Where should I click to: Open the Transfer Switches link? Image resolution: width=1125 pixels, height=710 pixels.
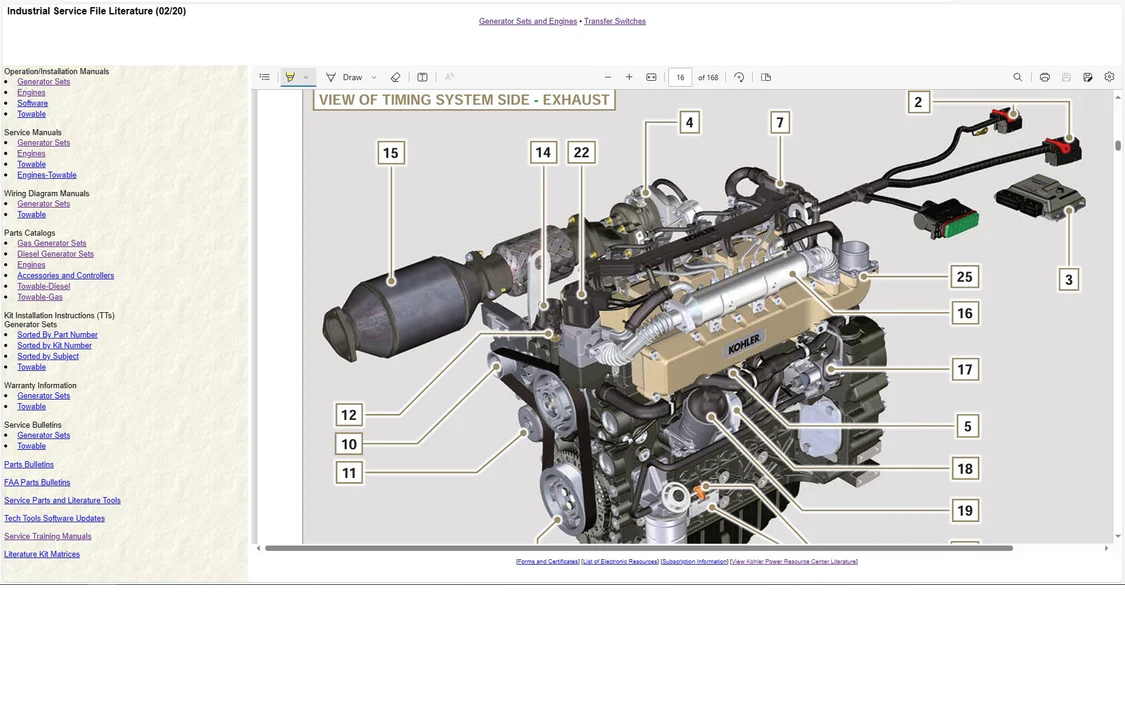point(615,21)
